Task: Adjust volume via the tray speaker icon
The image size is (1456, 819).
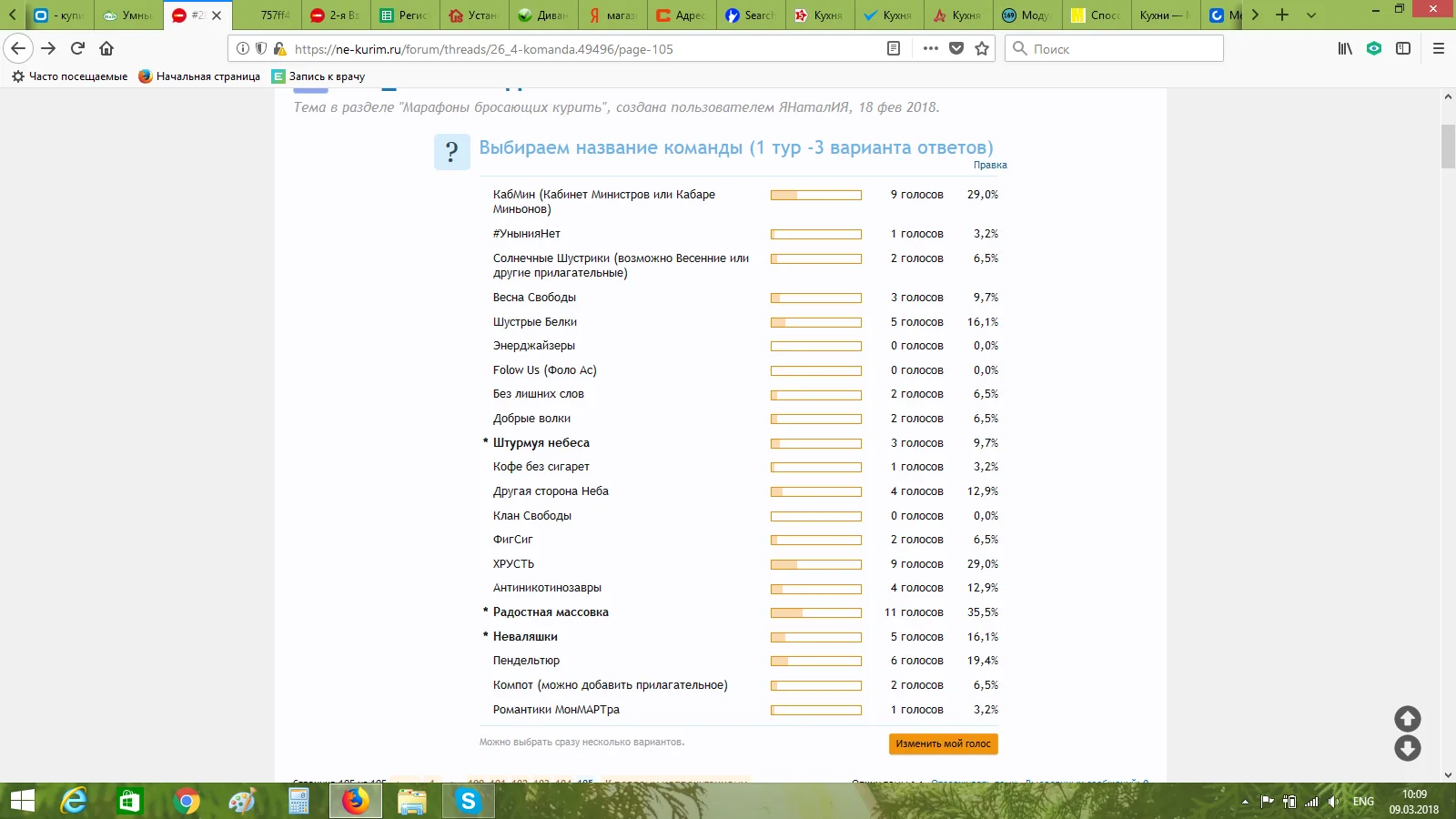Action: point(1333,802)
